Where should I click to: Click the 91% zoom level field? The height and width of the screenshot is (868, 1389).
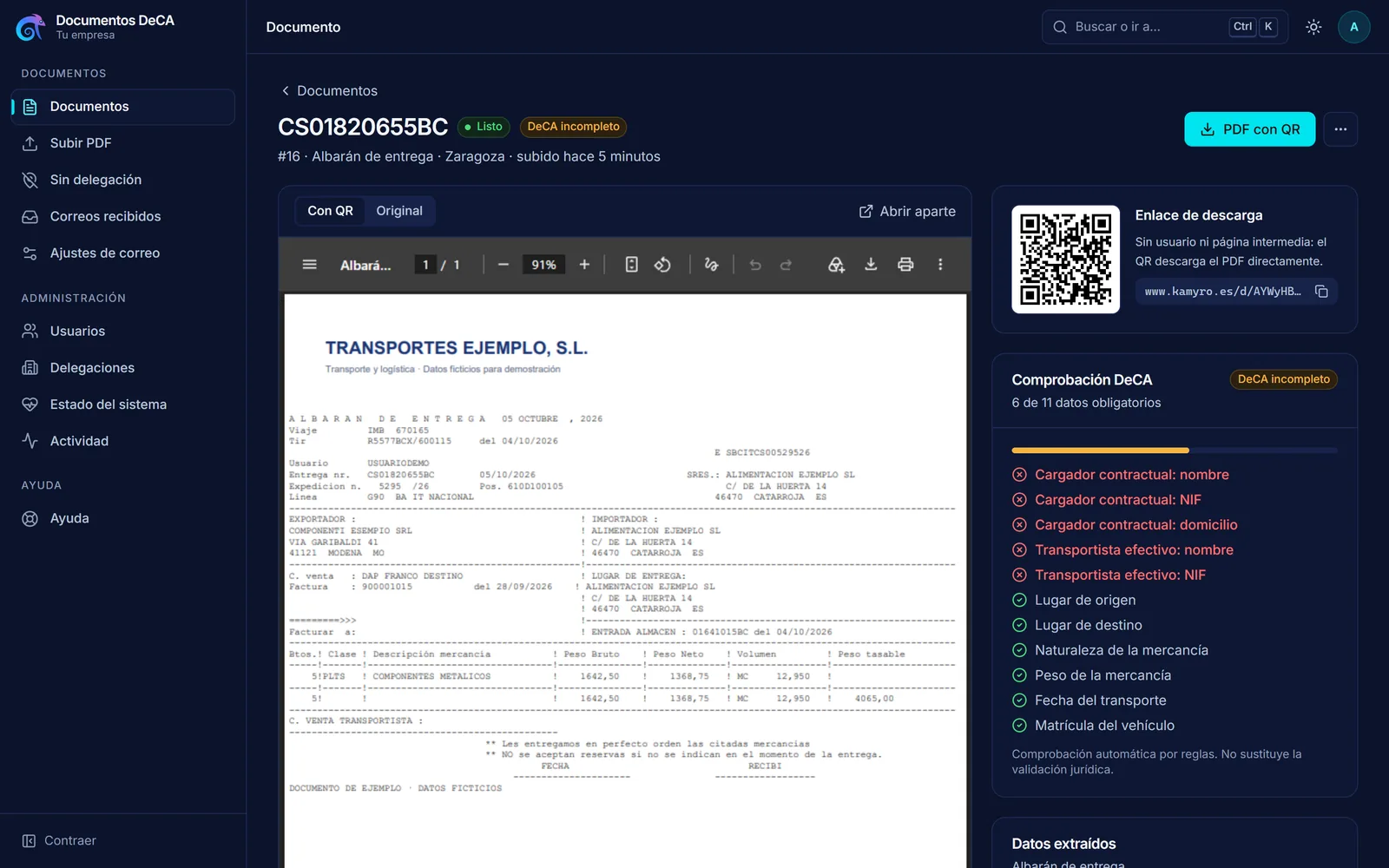(543, 265)
